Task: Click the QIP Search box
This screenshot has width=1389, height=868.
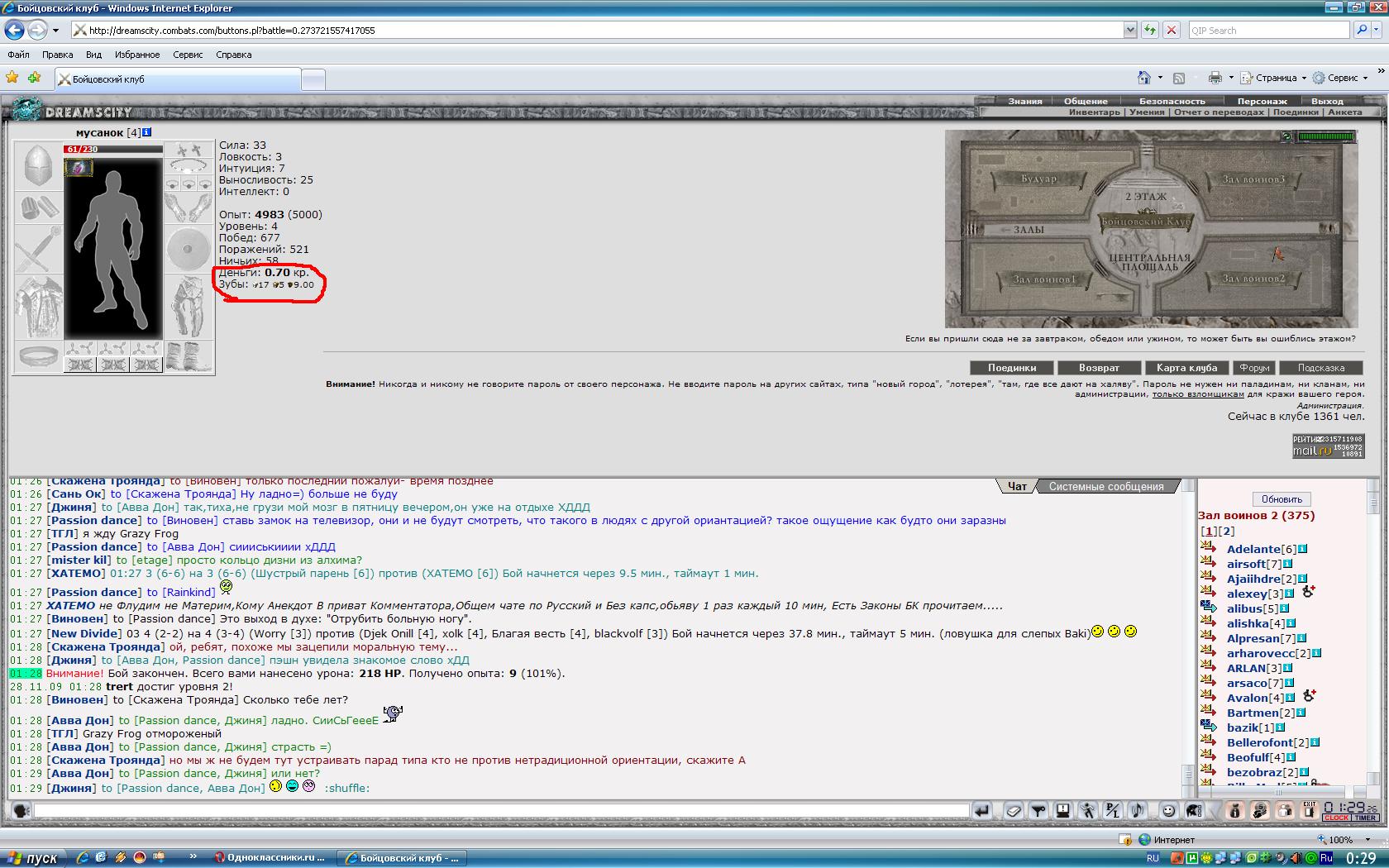Action: [1268, 30]
